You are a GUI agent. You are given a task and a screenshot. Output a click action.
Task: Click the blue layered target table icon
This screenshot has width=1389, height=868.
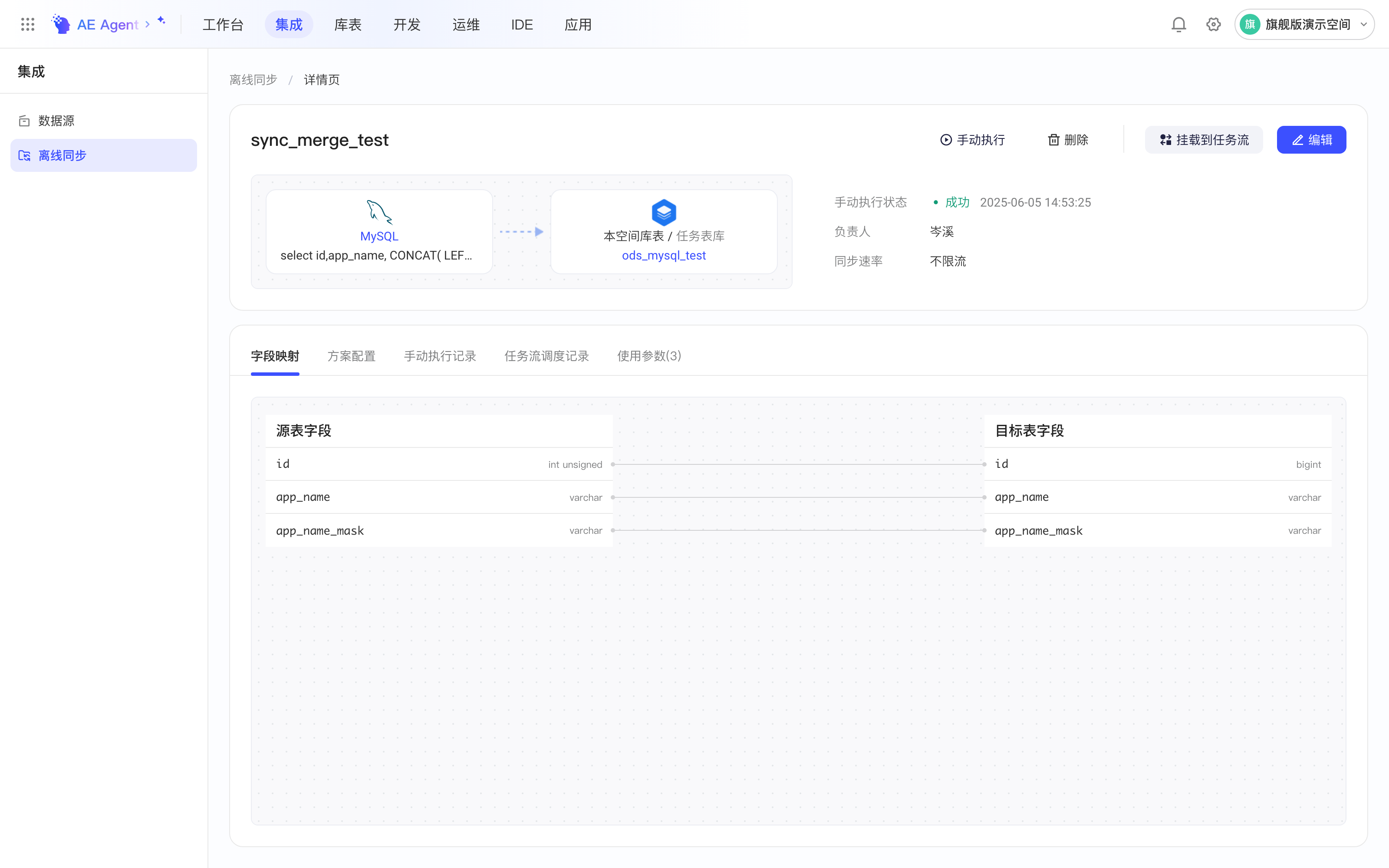coord(664,212)
